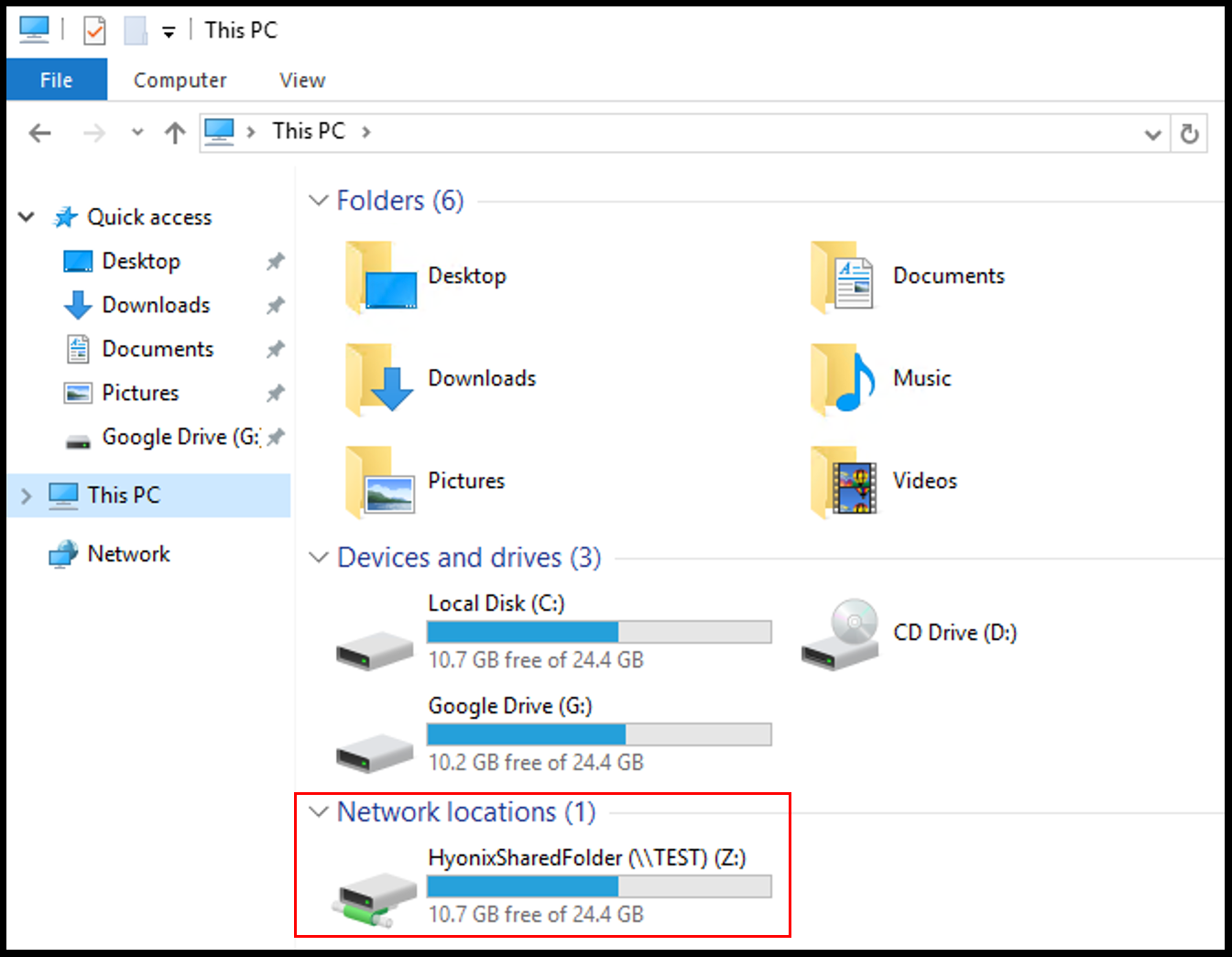Click the Properties icon in title bar
Image resolution: width=1232 pixels, height=957 pixels.
coord(94,31)
